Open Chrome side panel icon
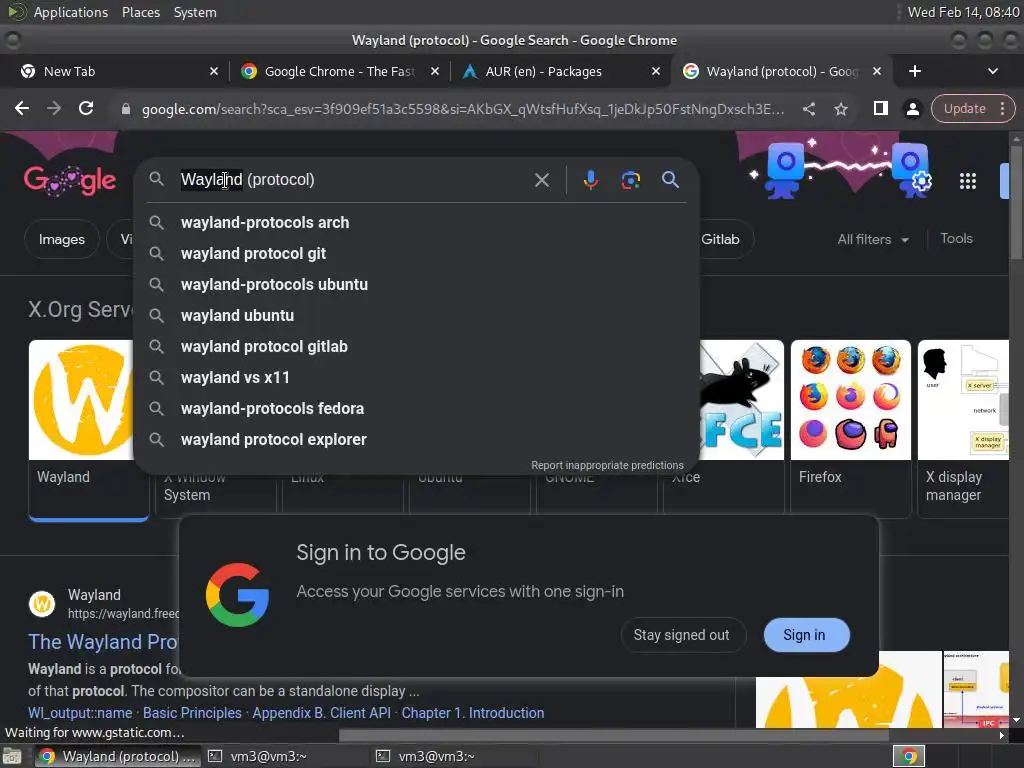1024x768 pixels. pos(880,108)
